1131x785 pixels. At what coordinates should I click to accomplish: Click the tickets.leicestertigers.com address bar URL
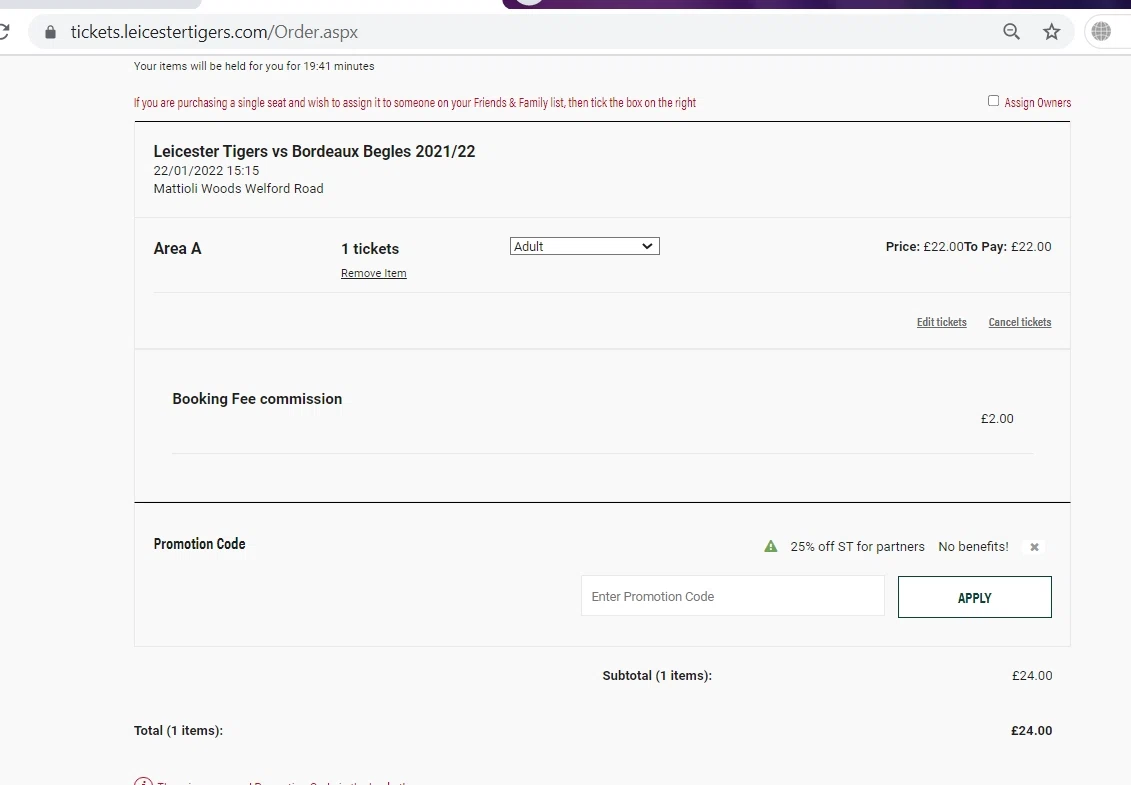[214, 32]
